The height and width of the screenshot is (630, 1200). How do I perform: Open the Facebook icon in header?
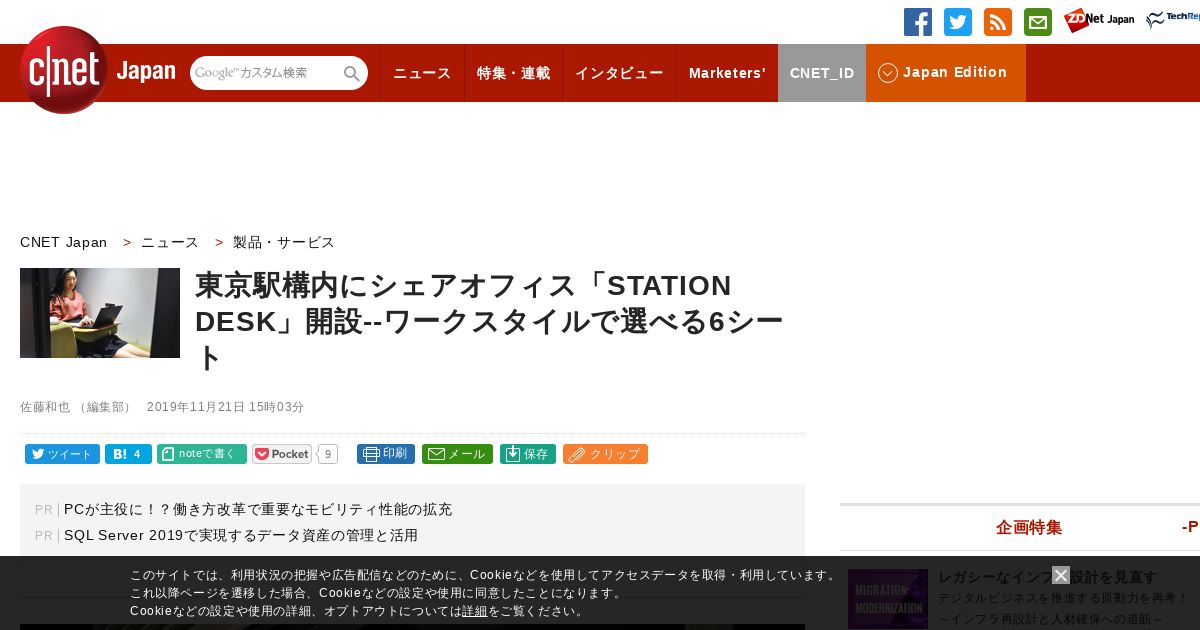tap(918, 22)
